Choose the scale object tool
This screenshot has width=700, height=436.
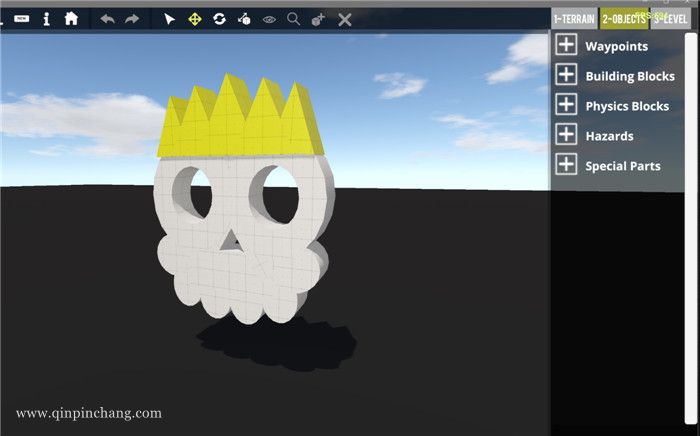click(244, 19)
